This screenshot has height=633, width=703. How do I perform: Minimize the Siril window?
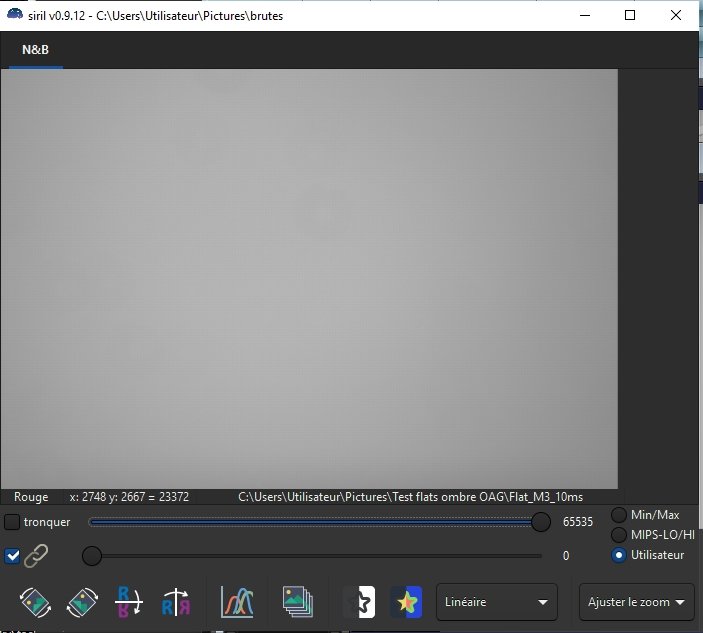tap(585, 15)
